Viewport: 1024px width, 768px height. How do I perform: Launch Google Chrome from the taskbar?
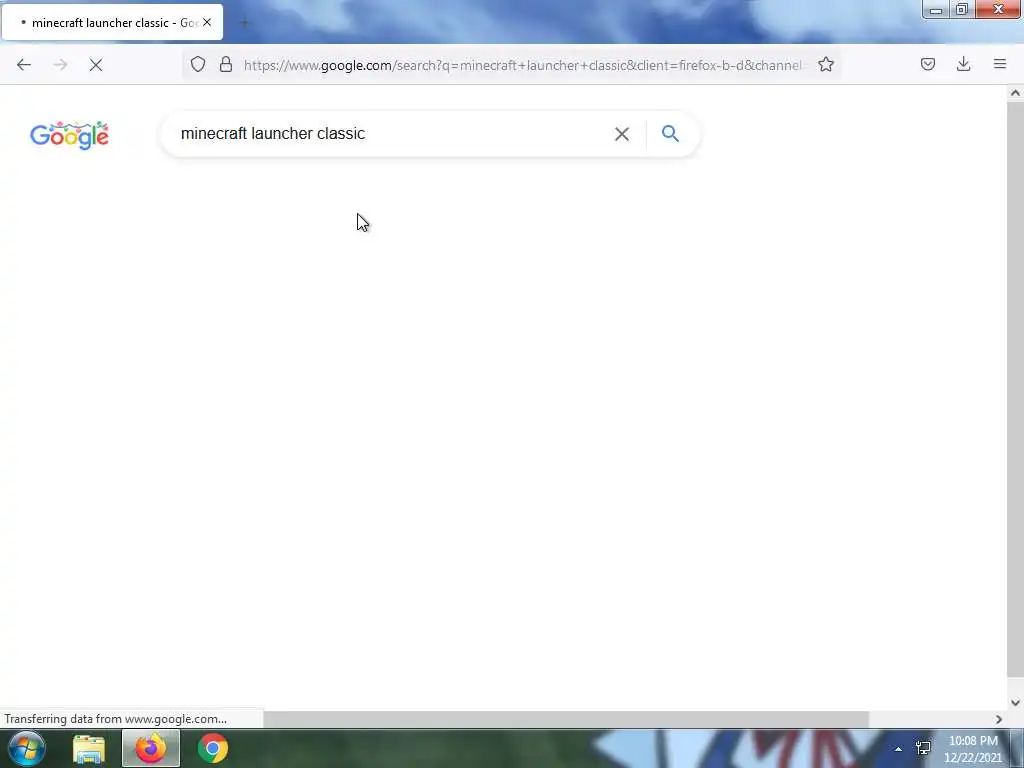213,748
